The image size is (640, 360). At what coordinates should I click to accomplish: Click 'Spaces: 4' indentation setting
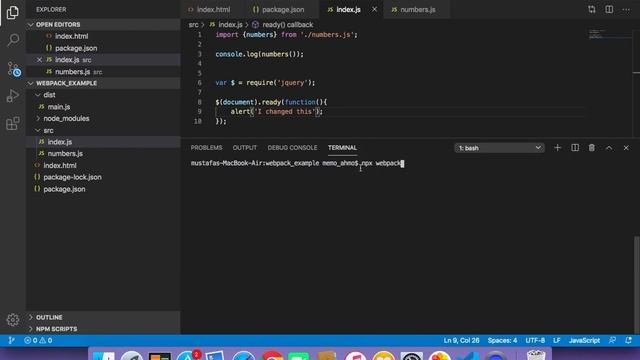(502, 340)
